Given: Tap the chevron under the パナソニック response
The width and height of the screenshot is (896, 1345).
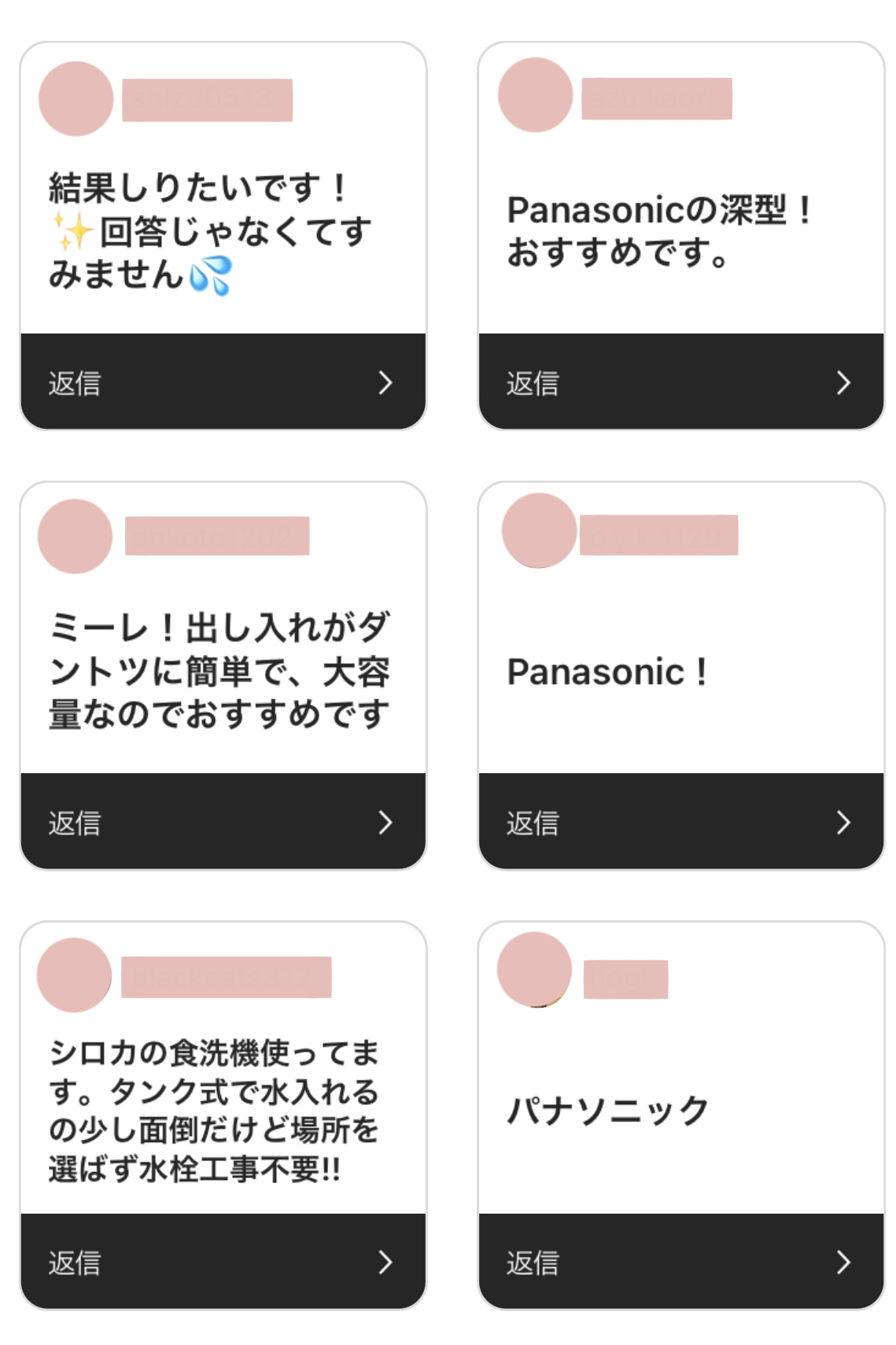Looking at the screenshot, I should pos(843,1262).
